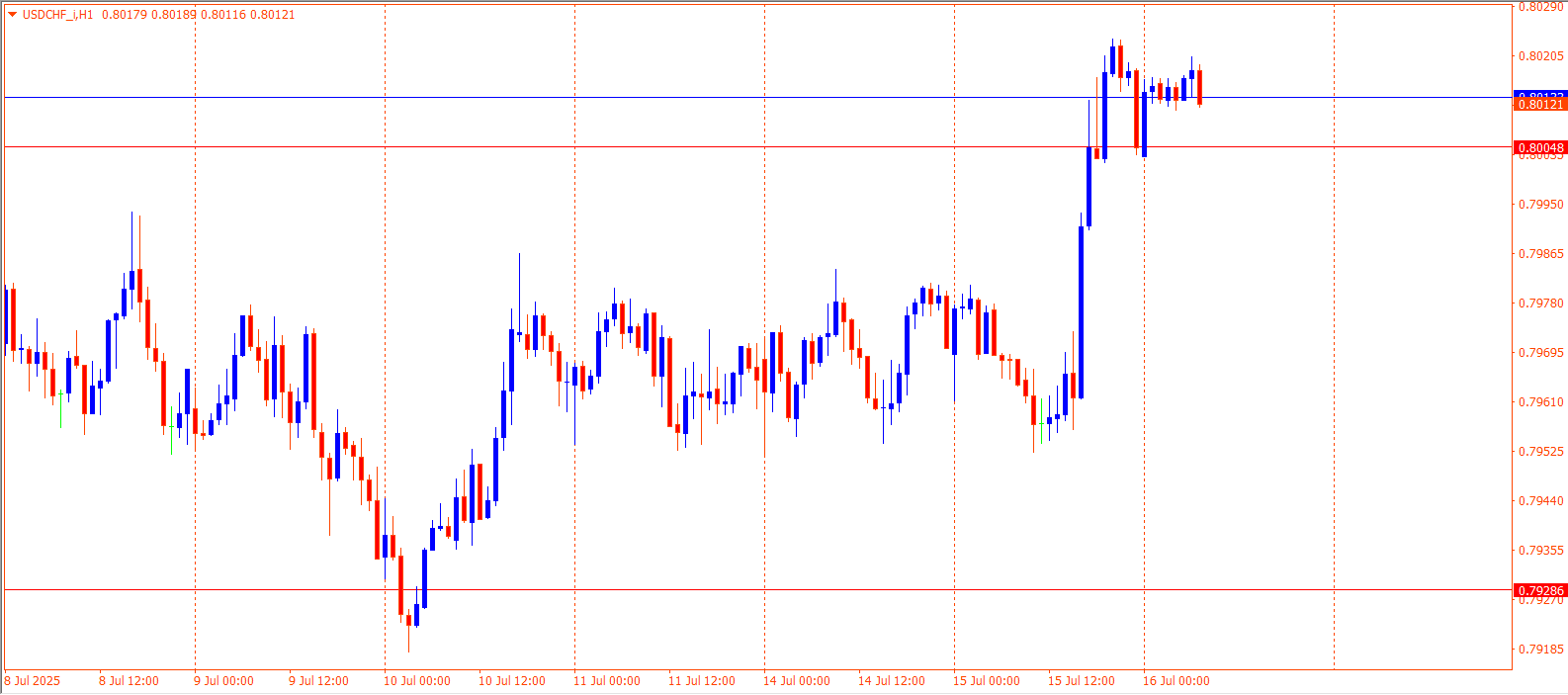Select the red horizontal line at 0.80048

(757, 146)
